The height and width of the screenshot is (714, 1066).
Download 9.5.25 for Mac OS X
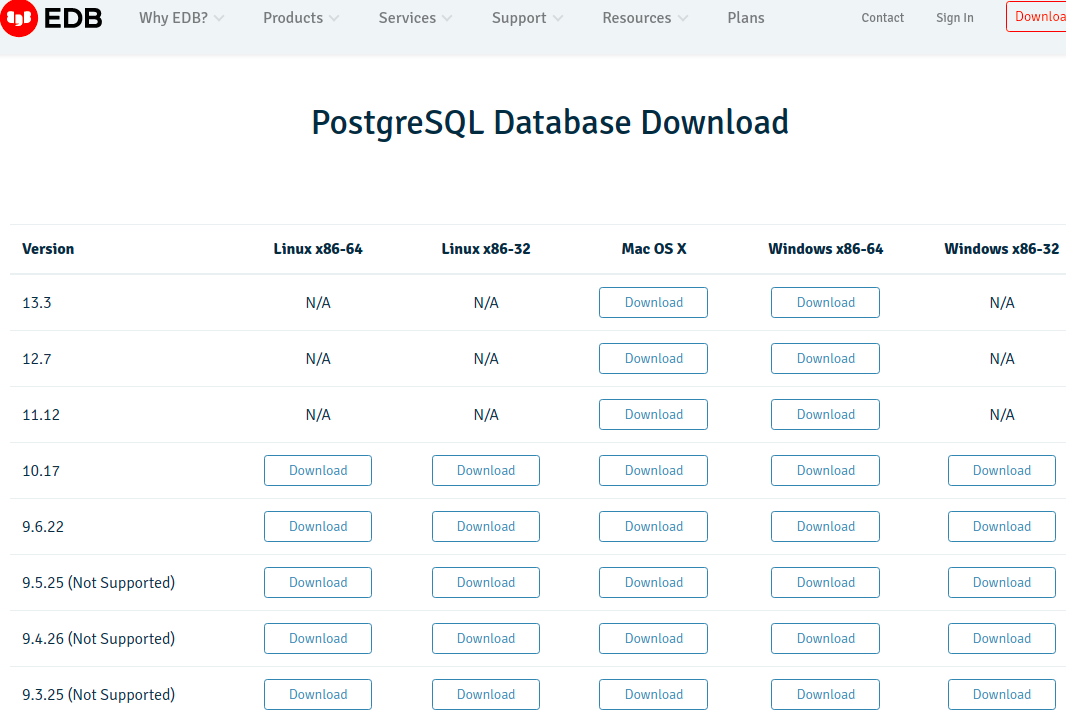[653, 583]
